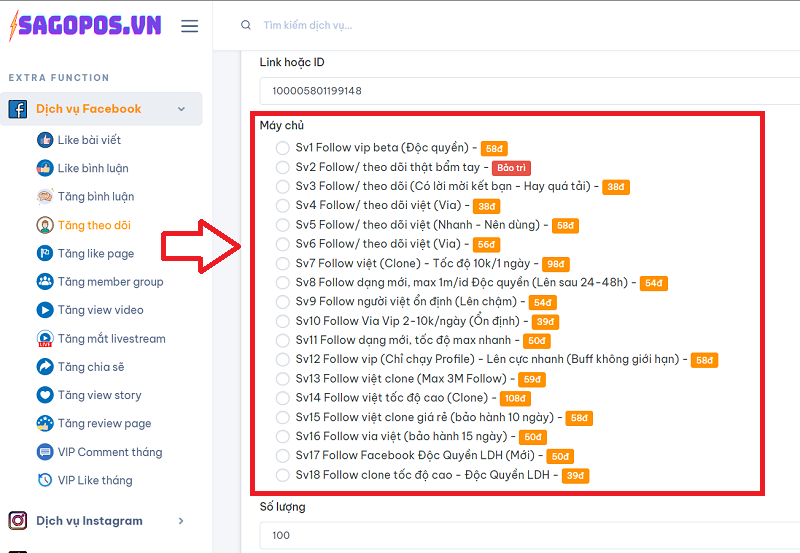Click the Like bài viết thumbs-up icon
This screenshot has height=553, width=800.
coord(44,140)
